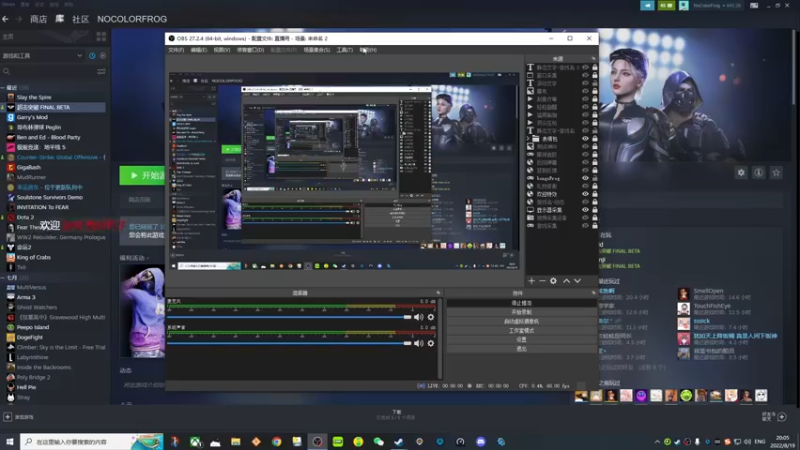Screen dimensions: 800x450
Task: Open source properties gear below the sources list
Action: [x=553, y=281]
